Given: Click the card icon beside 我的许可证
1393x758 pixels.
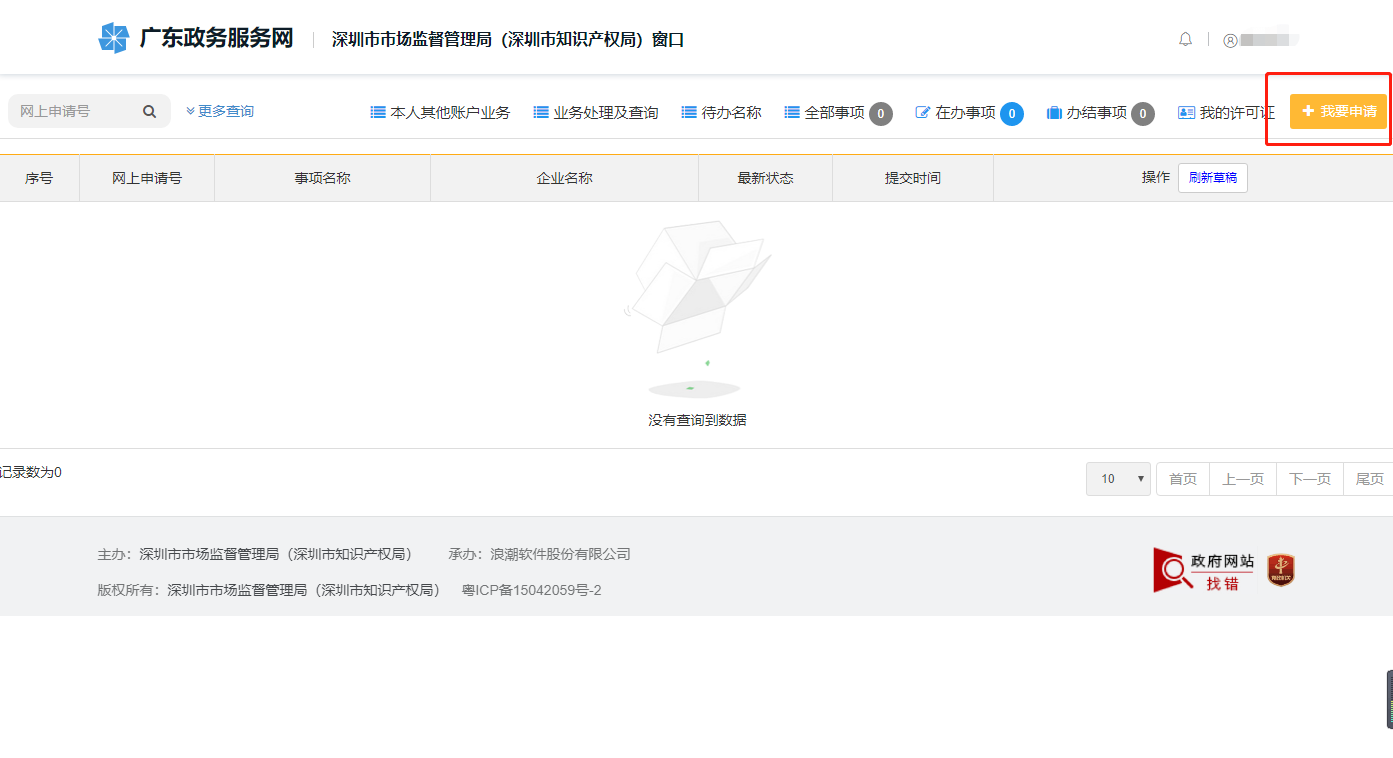Looking at the screenshot, I should pos(1187,112).
